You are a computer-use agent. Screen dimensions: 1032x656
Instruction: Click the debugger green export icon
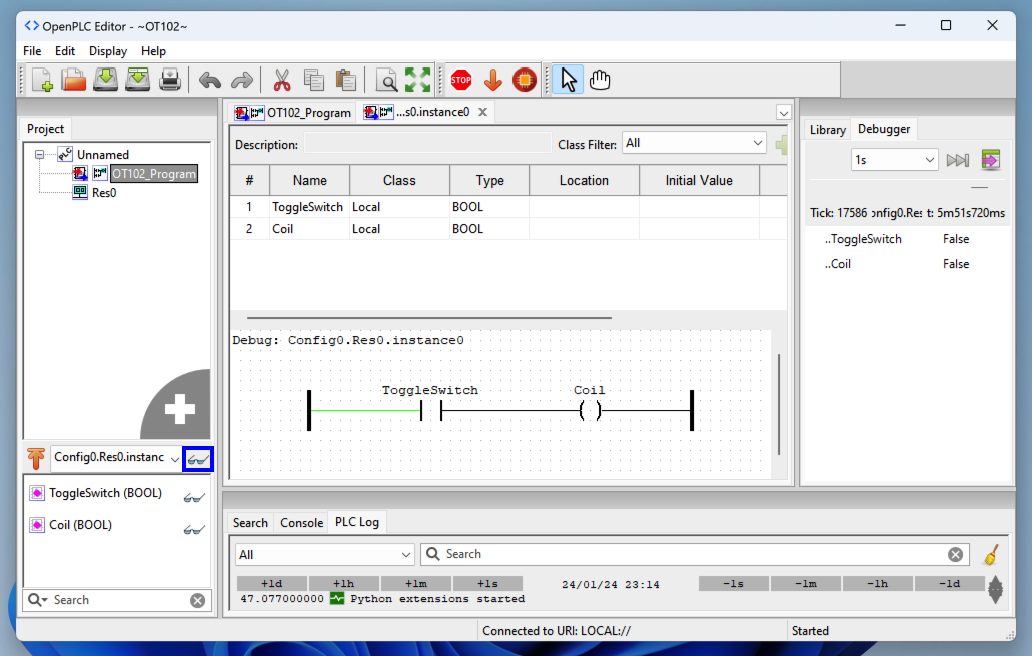(x=991, y=160)
